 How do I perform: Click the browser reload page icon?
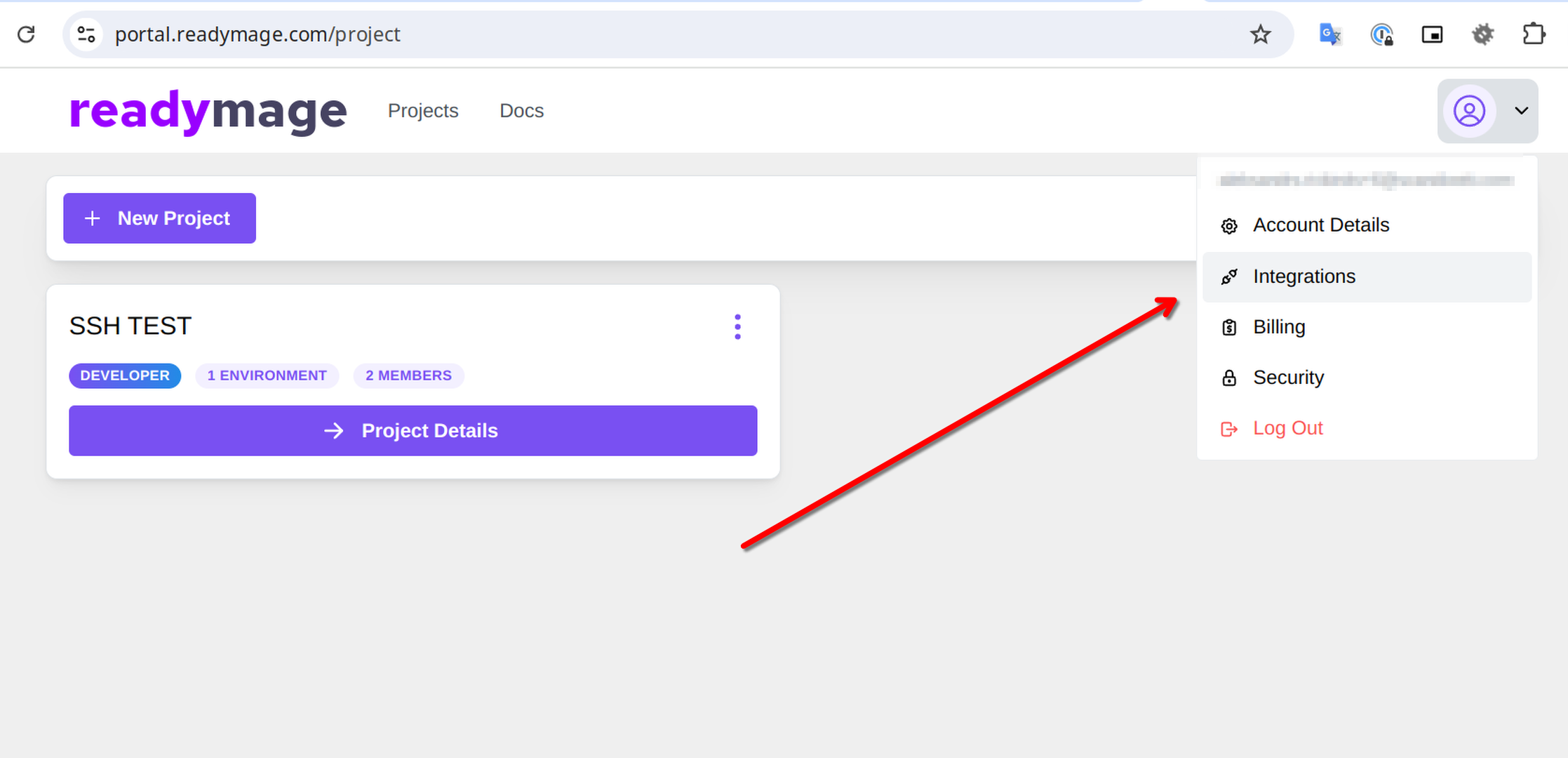[27, 34]
